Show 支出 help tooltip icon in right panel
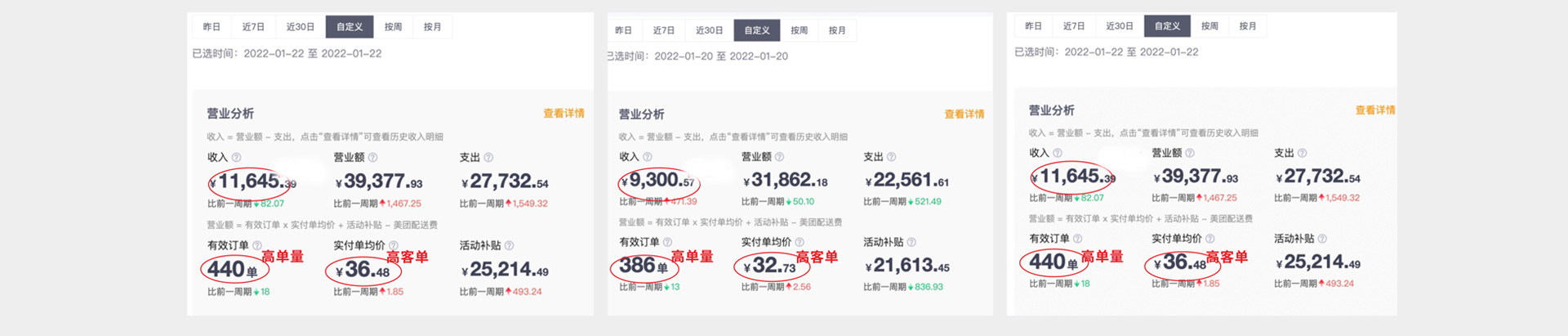The image size is (1568, 336). pyautogui.click(x=1302, y=153)
